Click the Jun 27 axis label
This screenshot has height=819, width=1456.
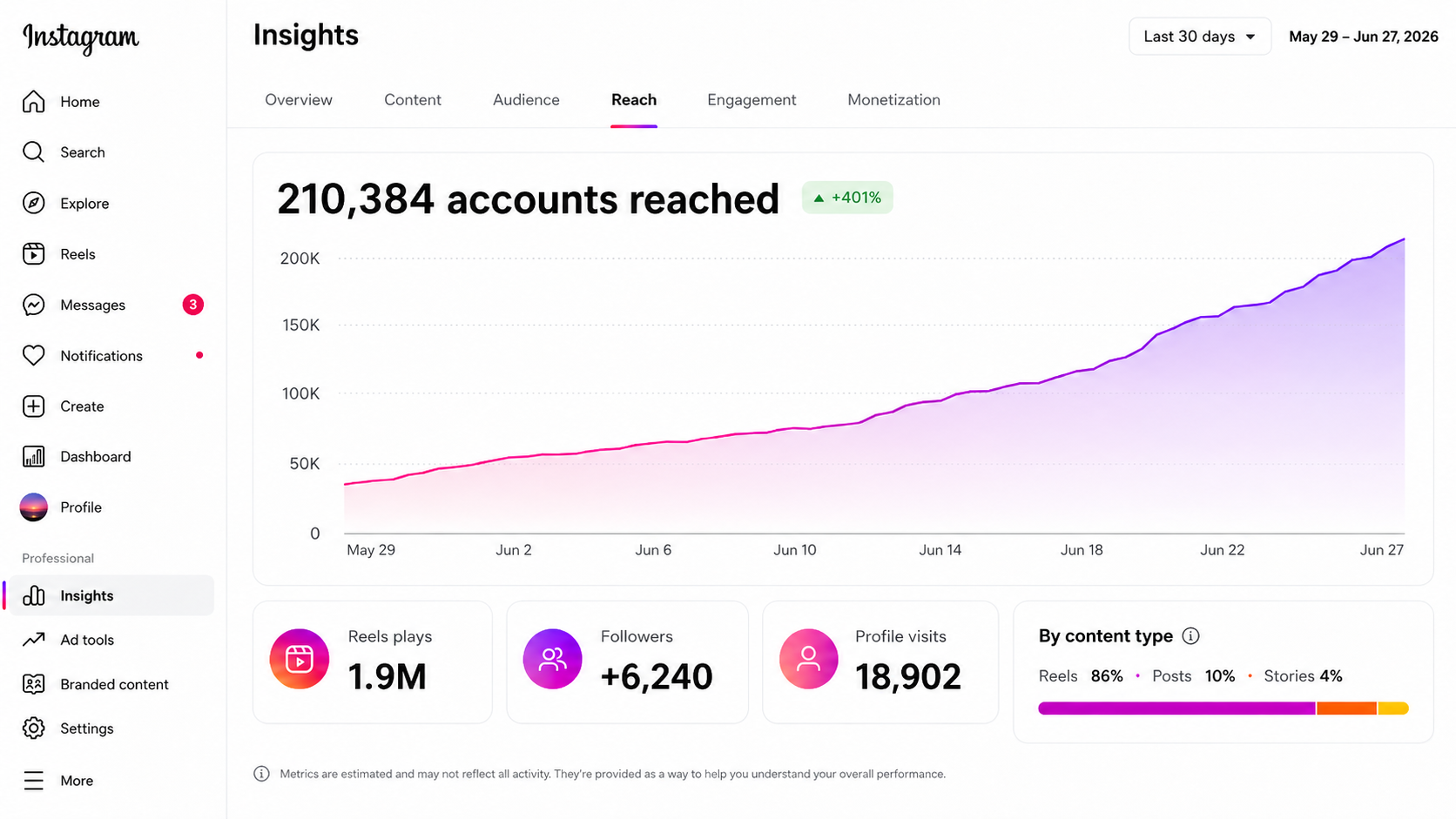click(1382, 550)
